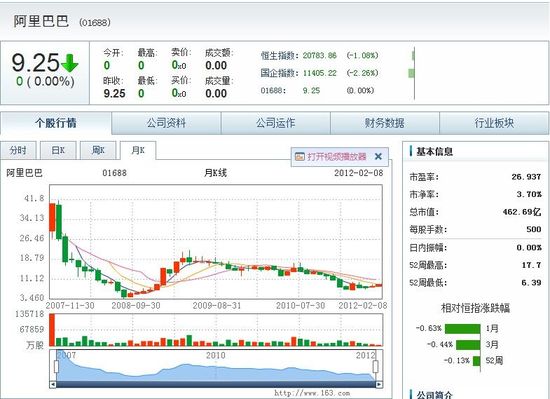Click the 市盈率 value 26.937
Image resolution: width=550 pixels, height=399 pixels.
[526, 177]
